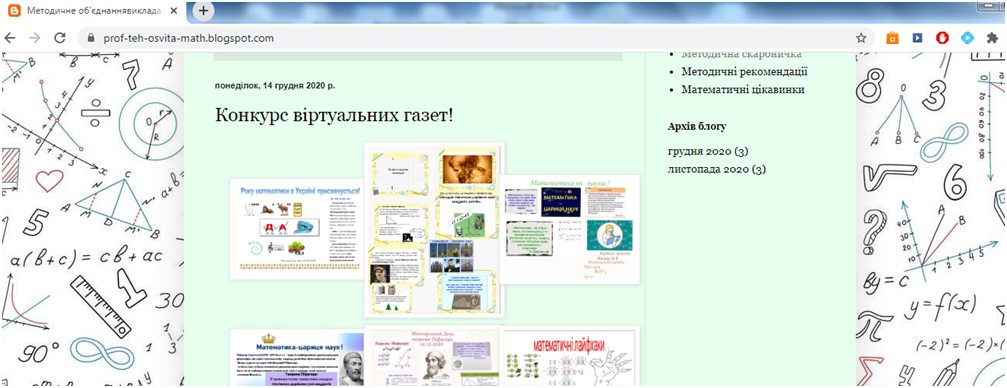
Task: Go forward using the browser arrow
Action: coord(35,39)
